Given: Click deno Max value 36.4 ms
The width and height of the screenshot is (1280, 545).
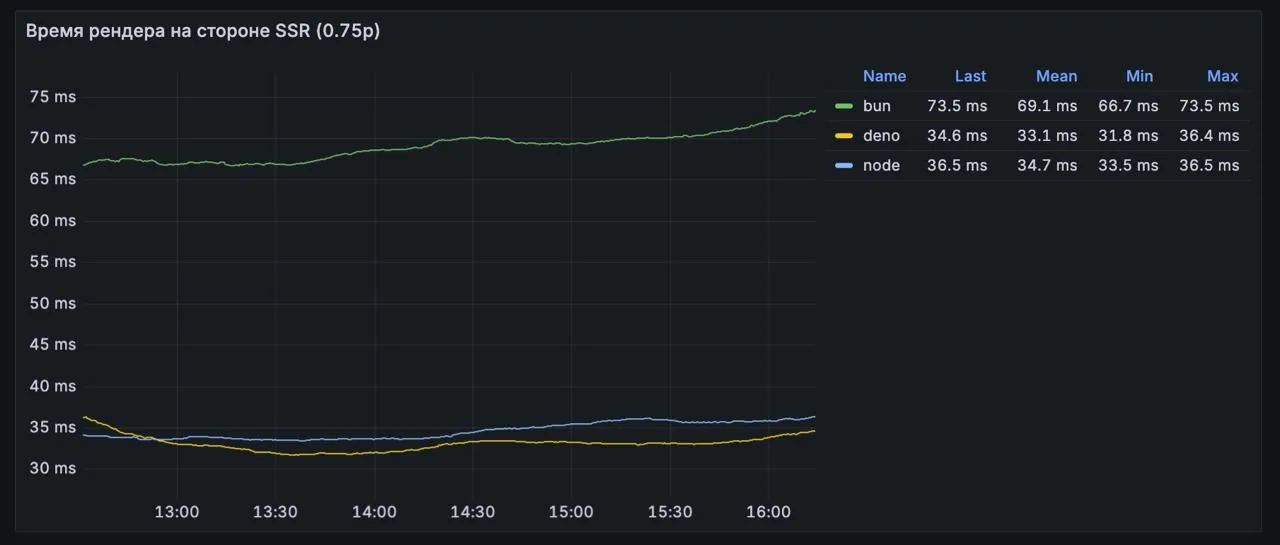Looking at the screenshot, I should [1208, 136].
